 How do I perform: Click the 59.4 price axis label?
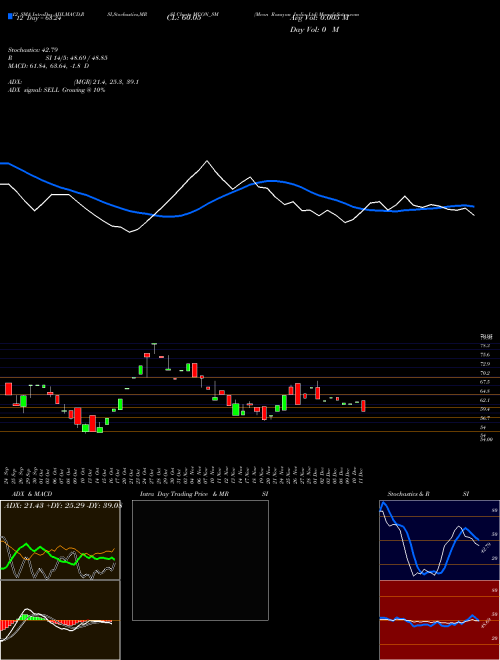click(485, 409)
